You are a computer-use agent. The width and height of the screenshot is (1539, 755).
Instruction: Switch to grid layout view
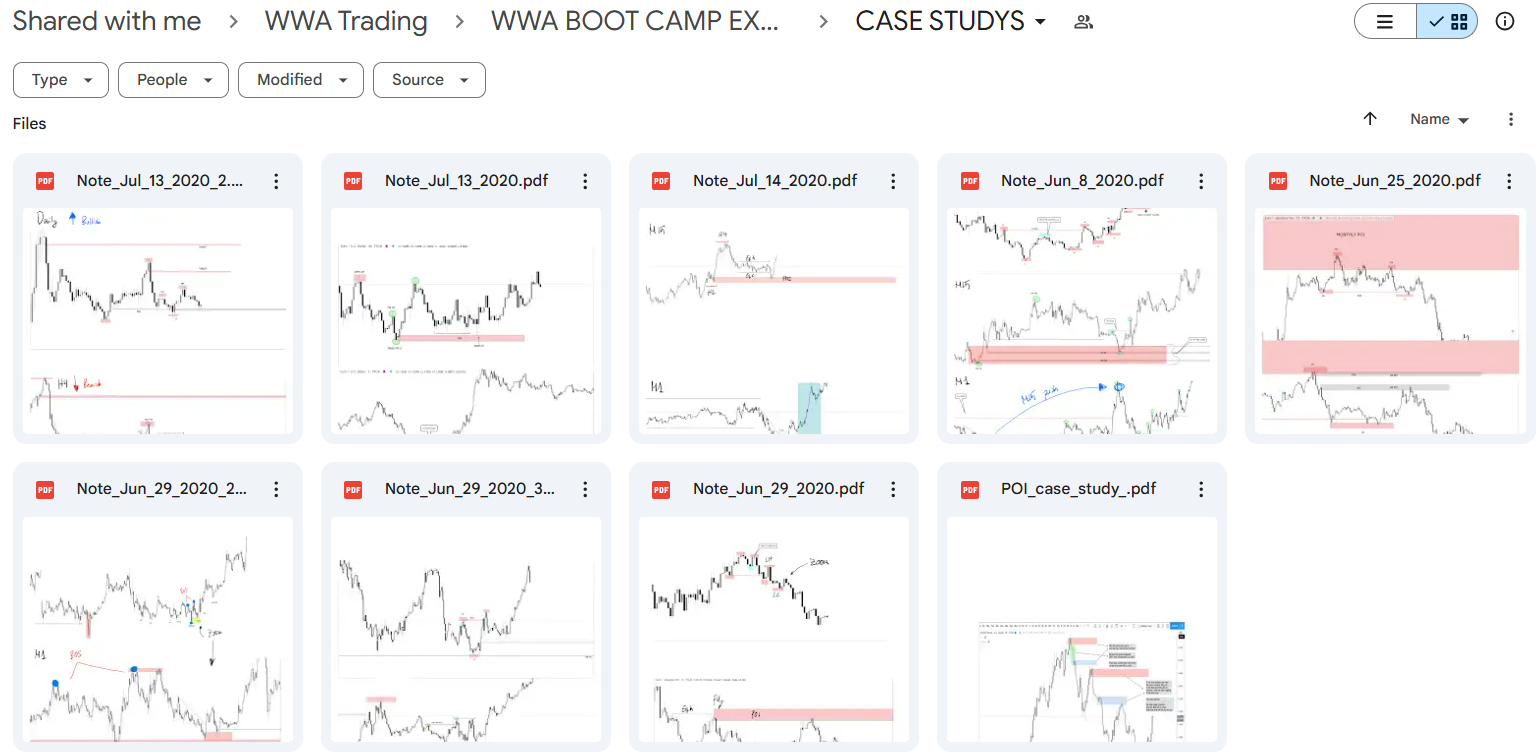(1447, 21)
